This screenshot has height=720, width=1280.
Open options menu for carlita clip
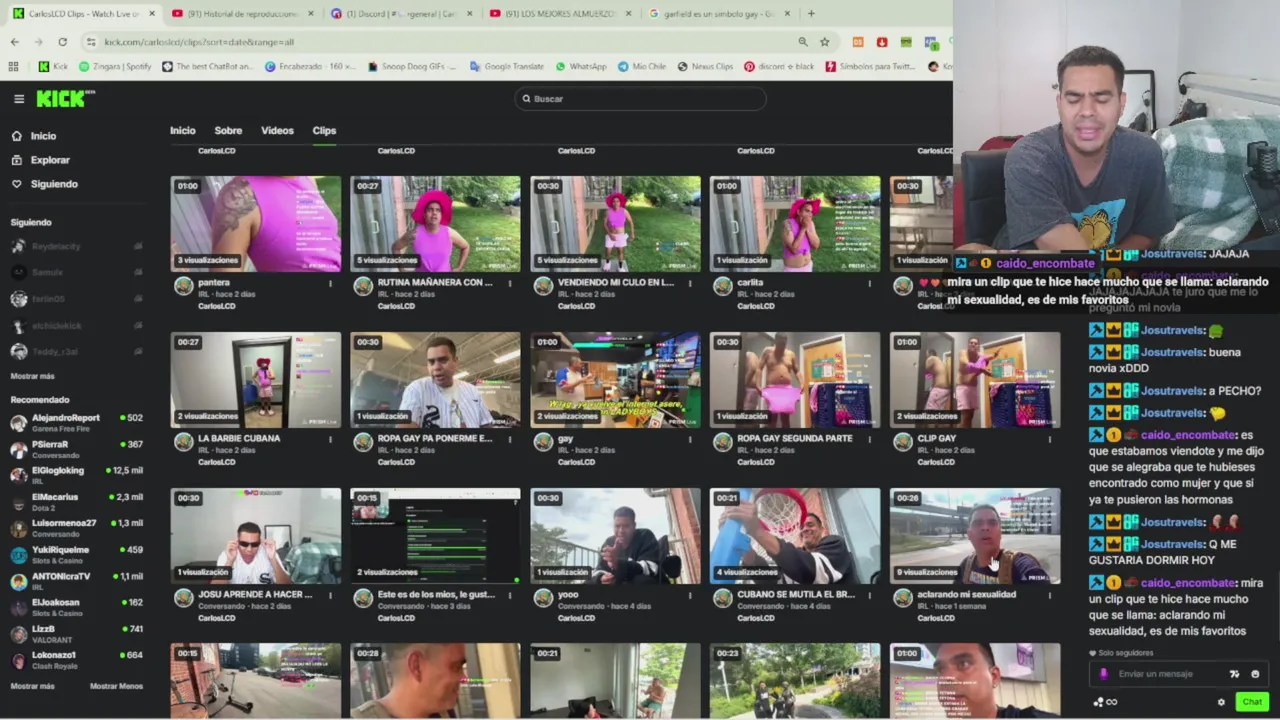870,283
